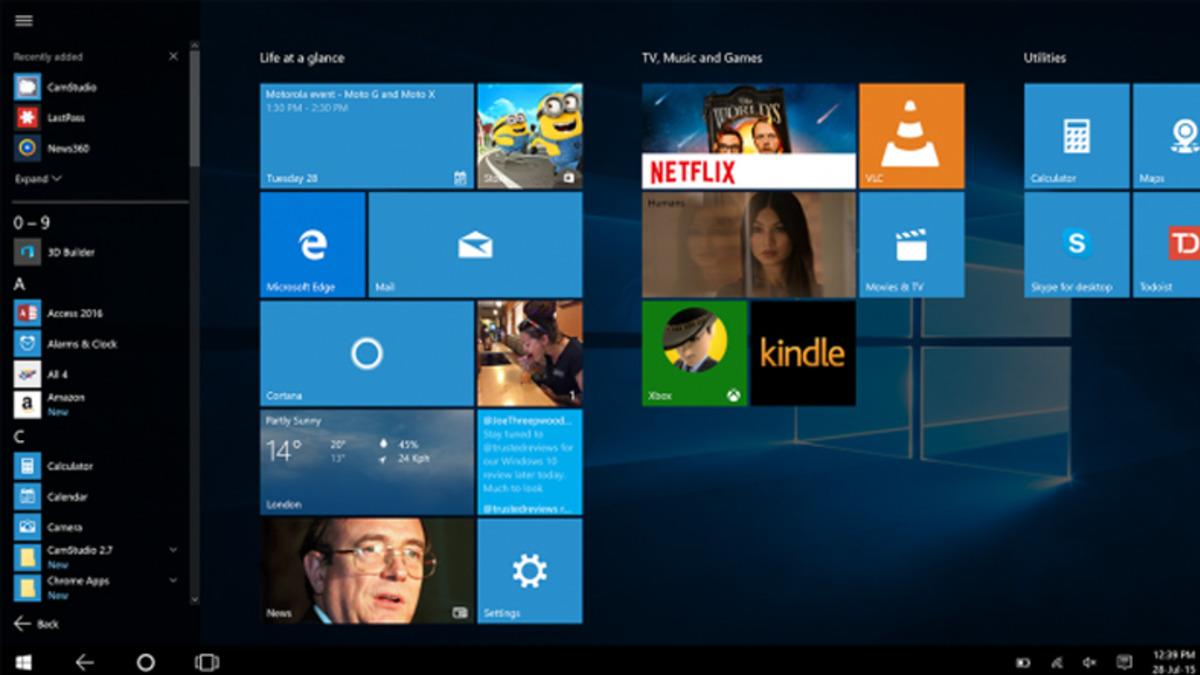Click the Back button in app list
Screen dimensions: 1200x675
pyautogui.click(x=37, y=623)
